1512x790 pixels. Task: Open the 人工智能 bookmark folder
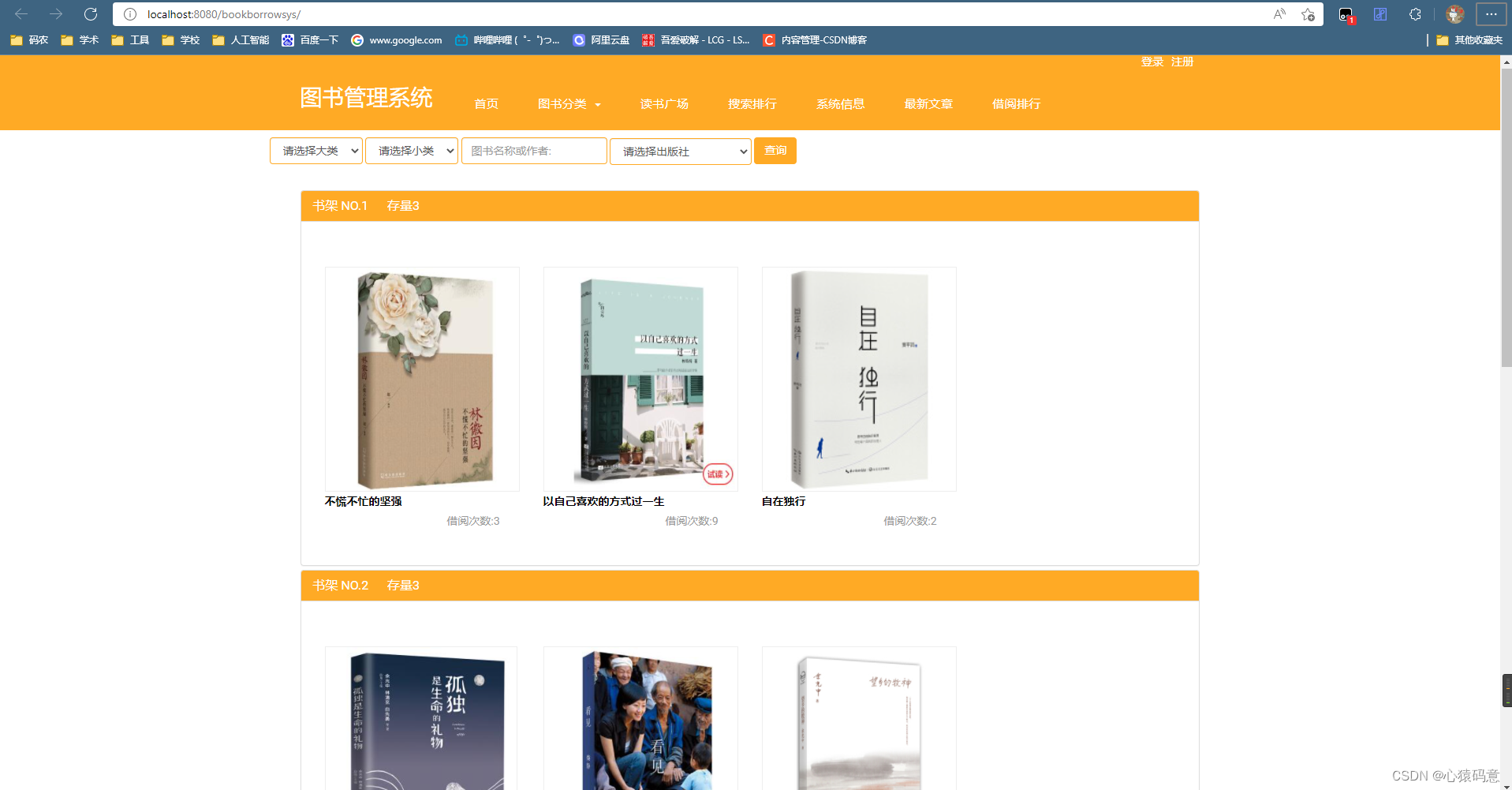[x=241, y=40]
